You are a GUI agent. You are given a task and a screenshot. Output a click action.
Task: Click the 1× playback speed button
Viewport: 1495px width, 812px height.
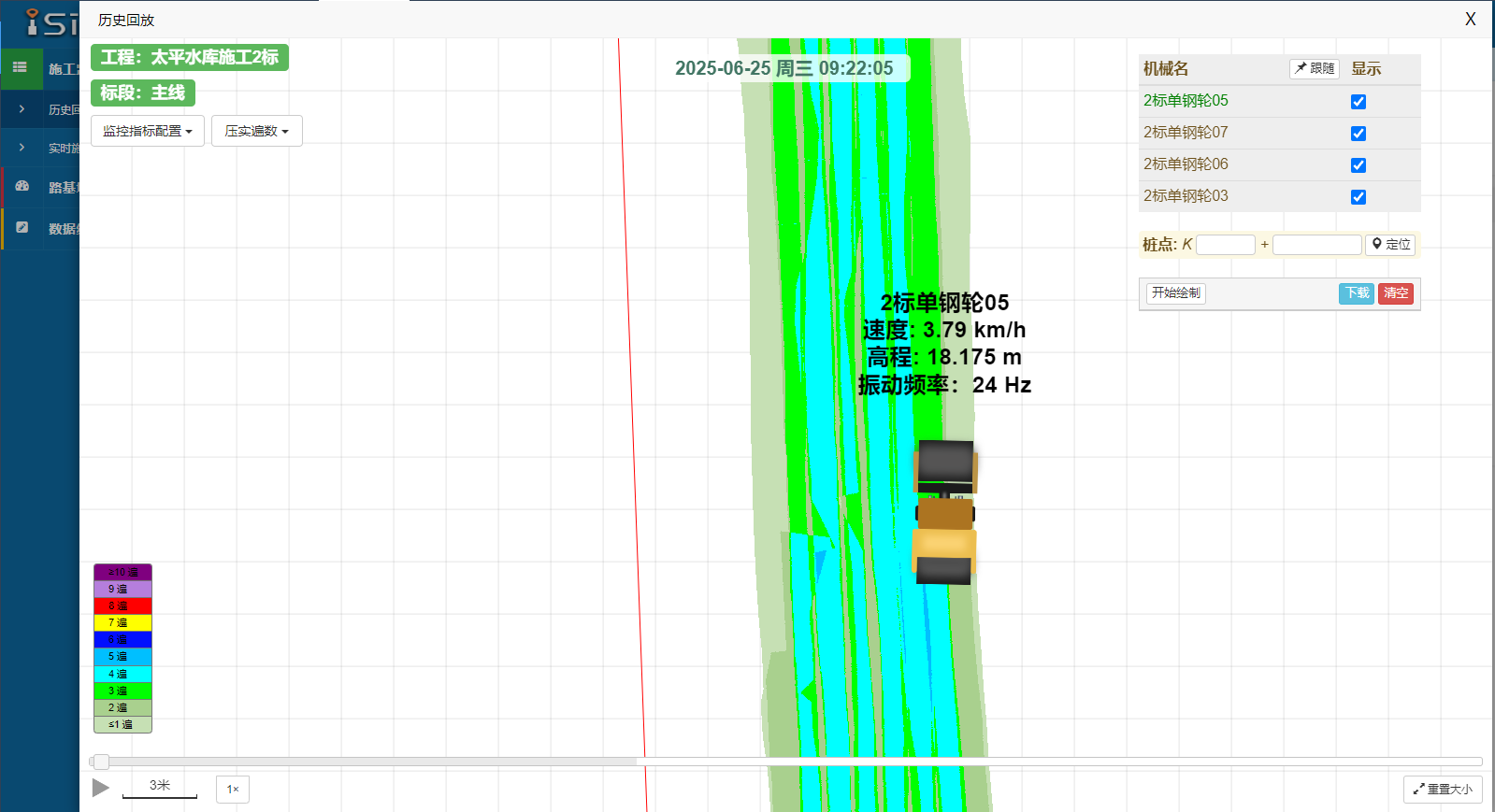tap(232, 789)
